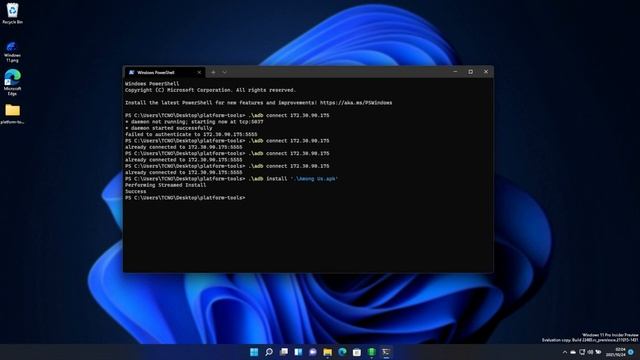Maximize the Windows Terminal window
The height and width of the screenshot is (360, 640).
coord(471,71)
